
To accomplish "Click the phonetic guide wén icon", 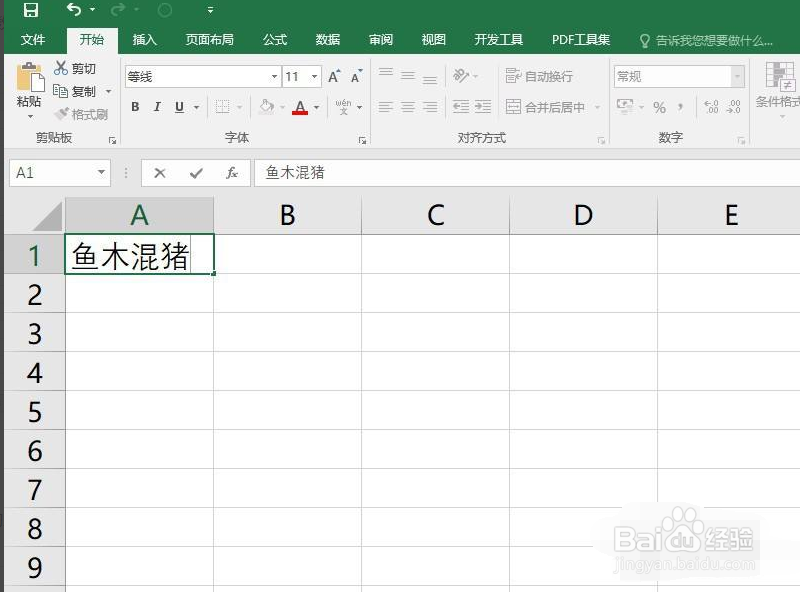I will tap(343, 107).
